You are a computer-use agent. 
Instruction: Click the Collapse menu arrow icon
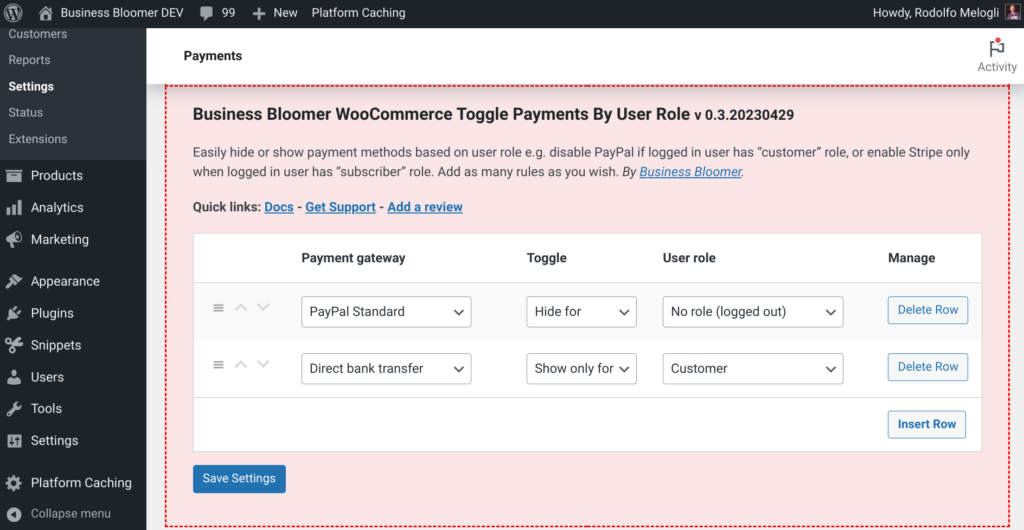tap(14, 514)
